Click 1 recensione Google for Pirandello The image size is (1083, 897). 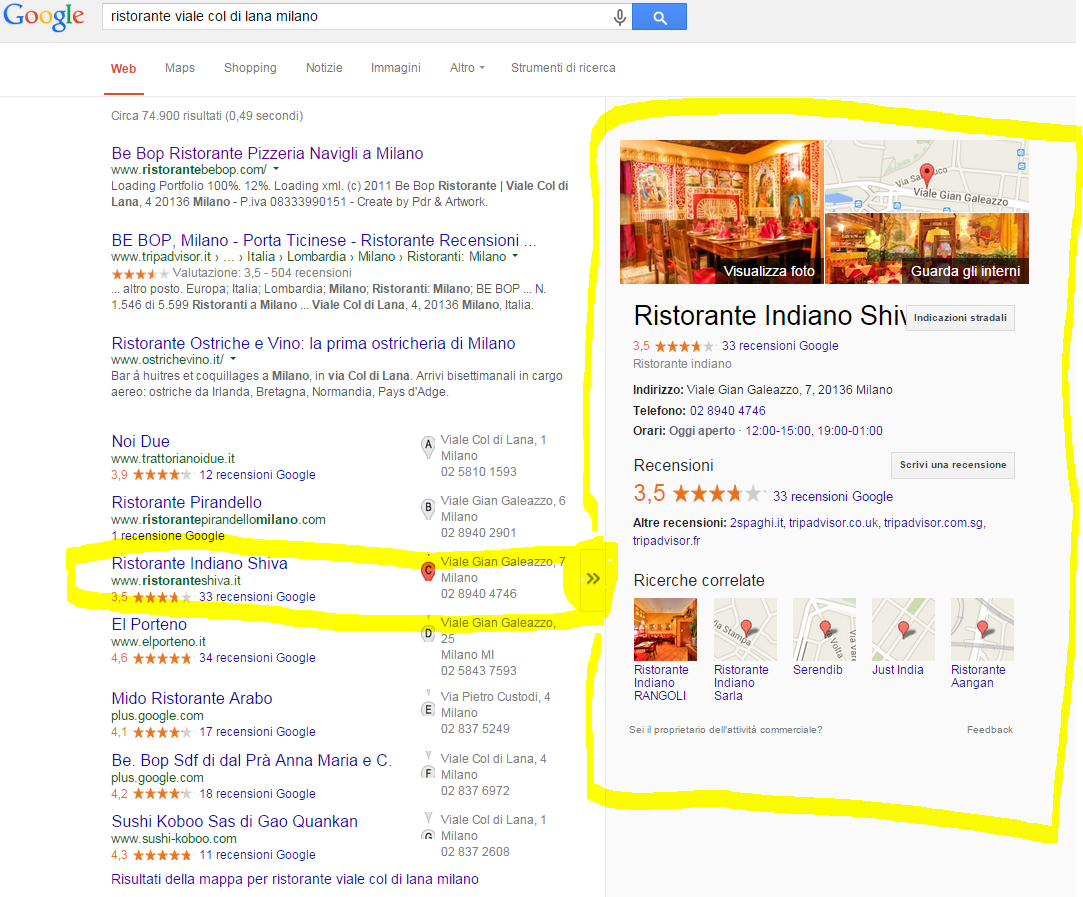coord(168,535)
